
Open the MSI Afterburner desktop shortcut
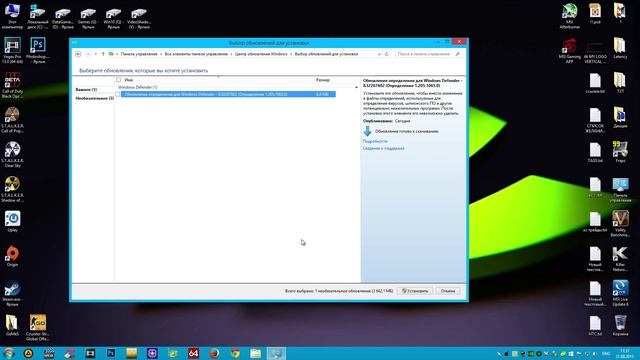pyautogui.click(x=569, y=16)
